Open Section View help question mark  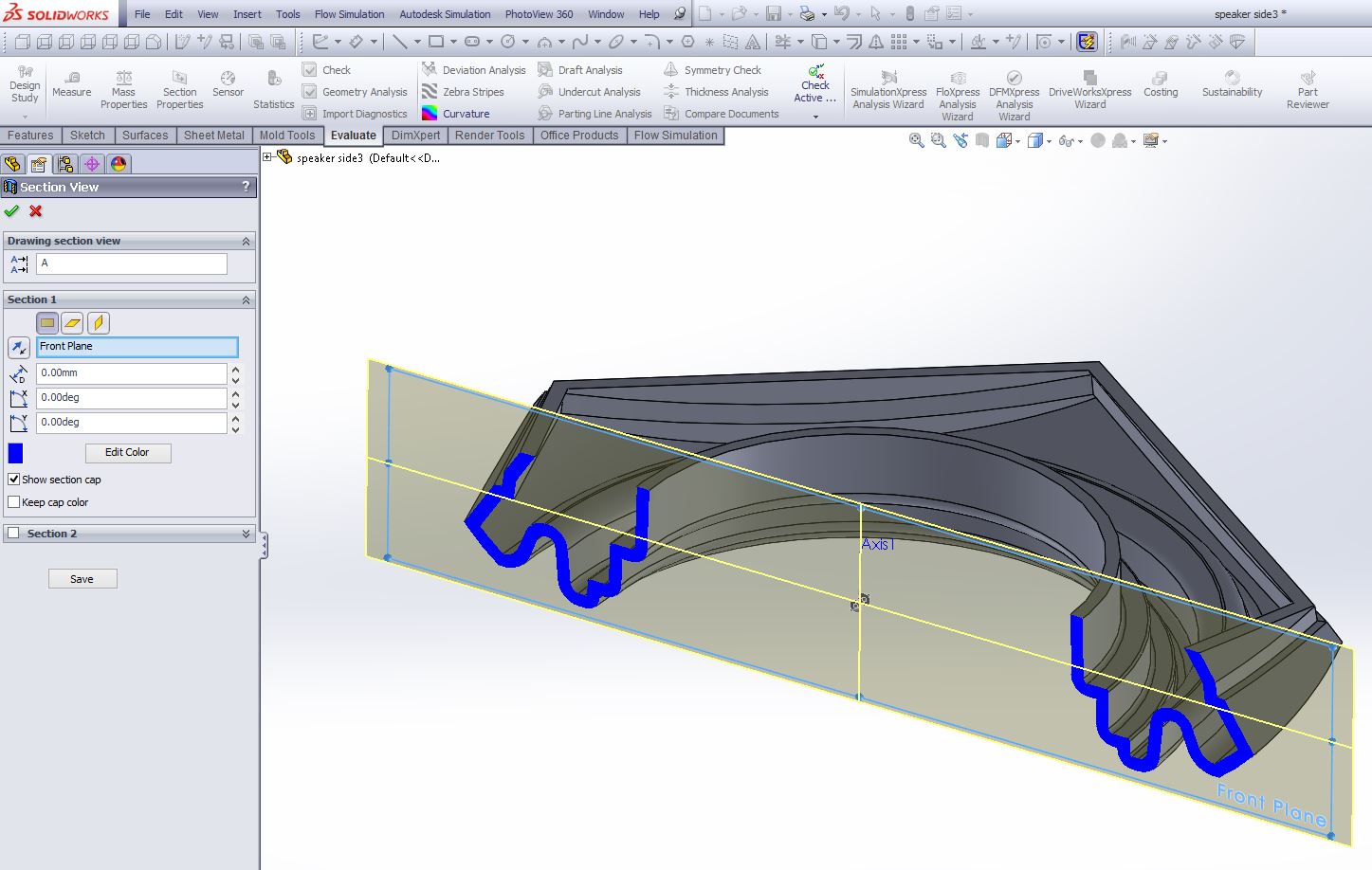click(246, 187)
